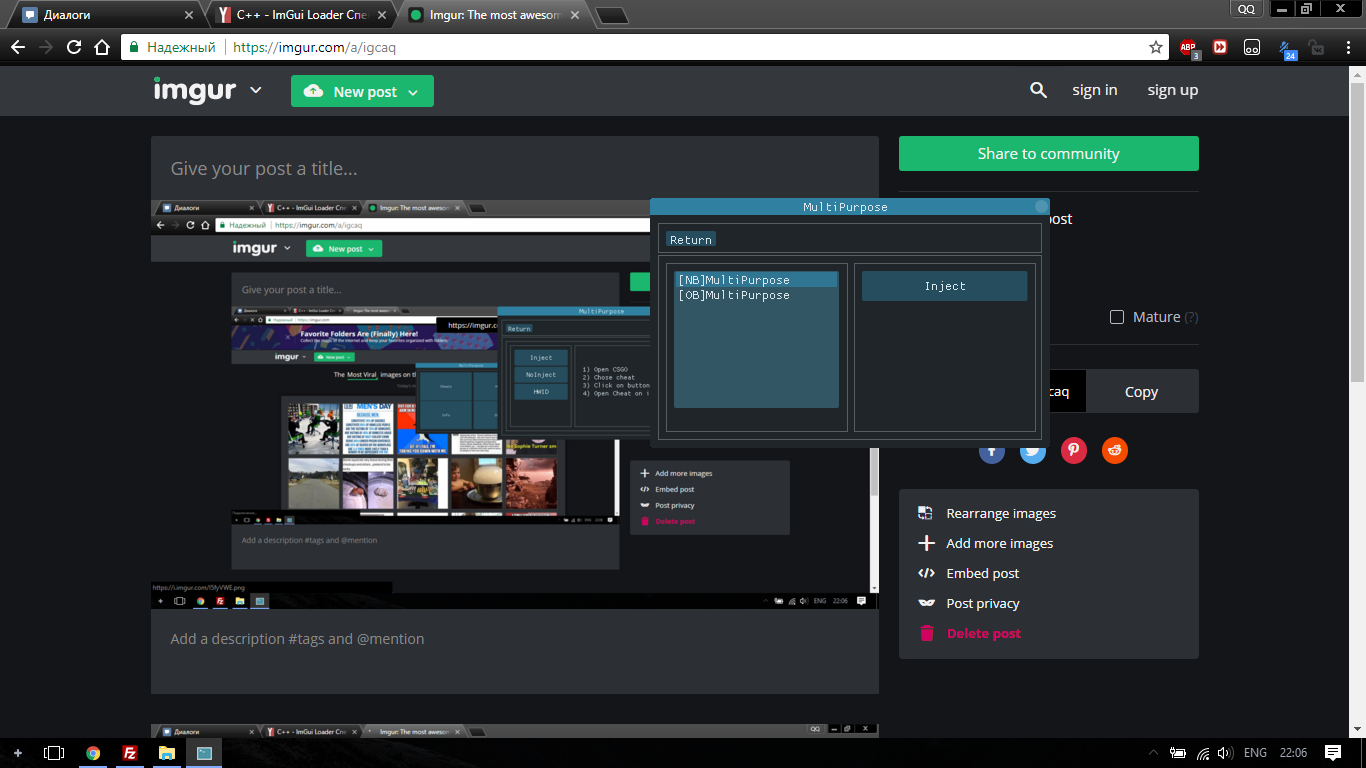Select the [OB]MultiPurpose list entry
1366x768 pixels.
756,295
